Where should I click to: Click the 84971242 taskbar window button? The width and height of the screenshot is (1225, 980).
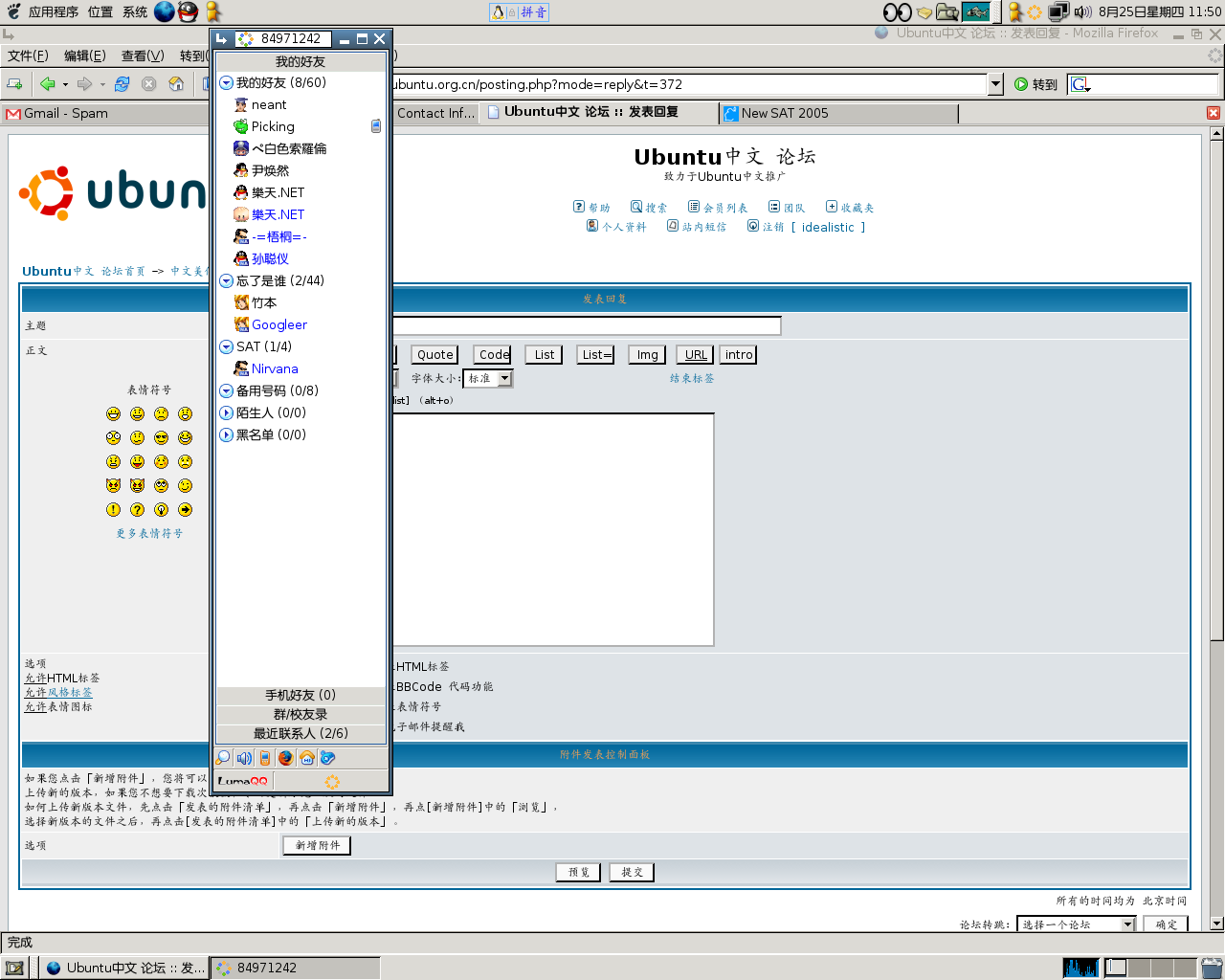click(x=296, y=968)
